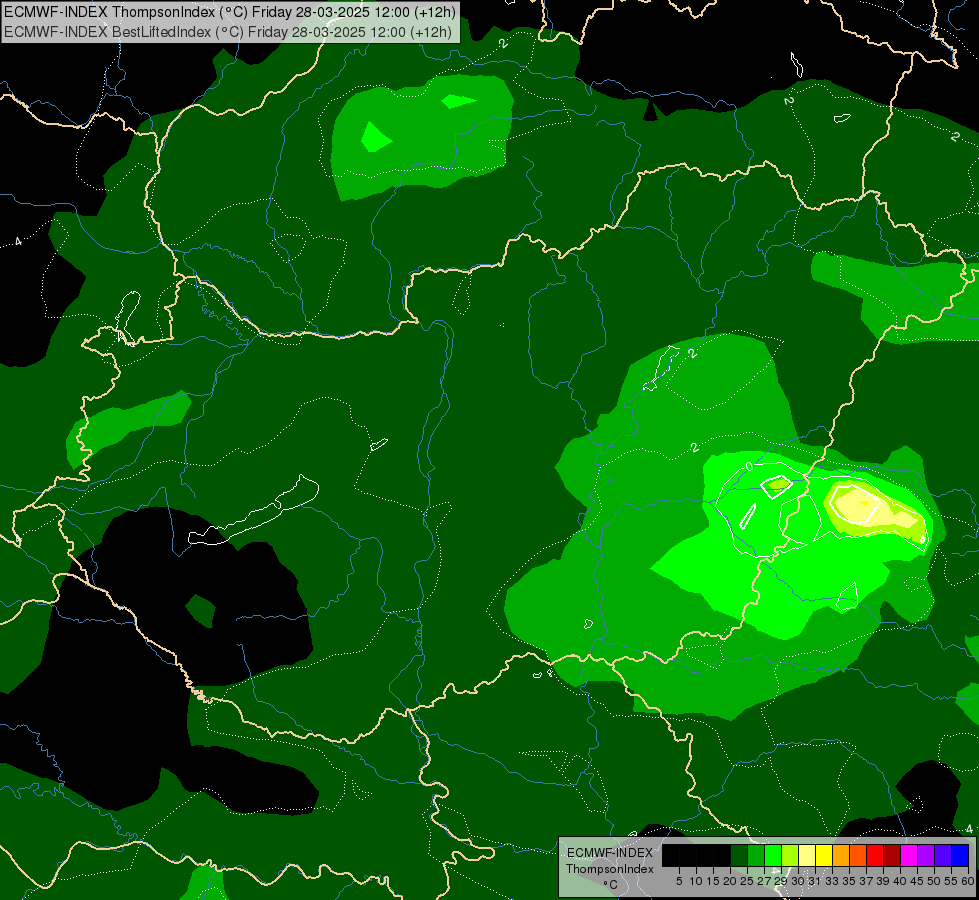Click legend tick label 5
Screen dimensions: 979x900
(679, 881)
